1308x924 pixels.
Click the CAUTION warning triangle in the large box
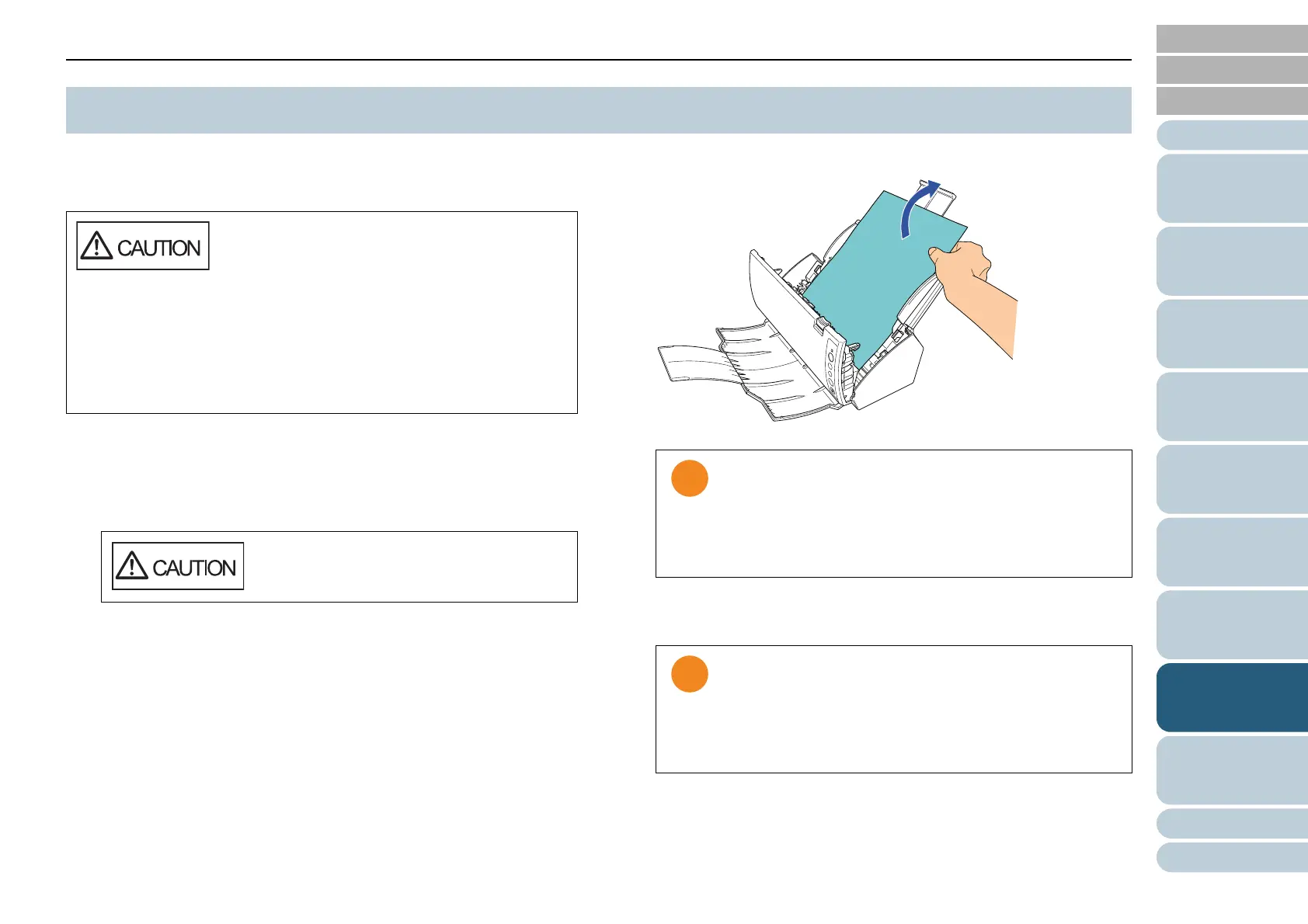click(x=96, y=246)
